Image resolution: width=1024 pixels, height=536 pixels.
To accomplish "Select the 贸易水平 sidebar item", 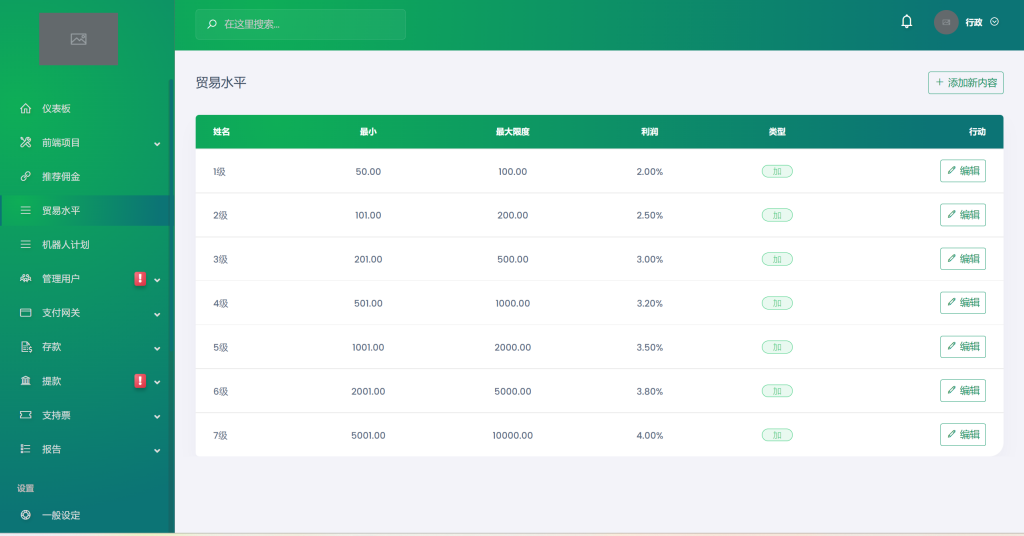I will (x=61, y=211).
